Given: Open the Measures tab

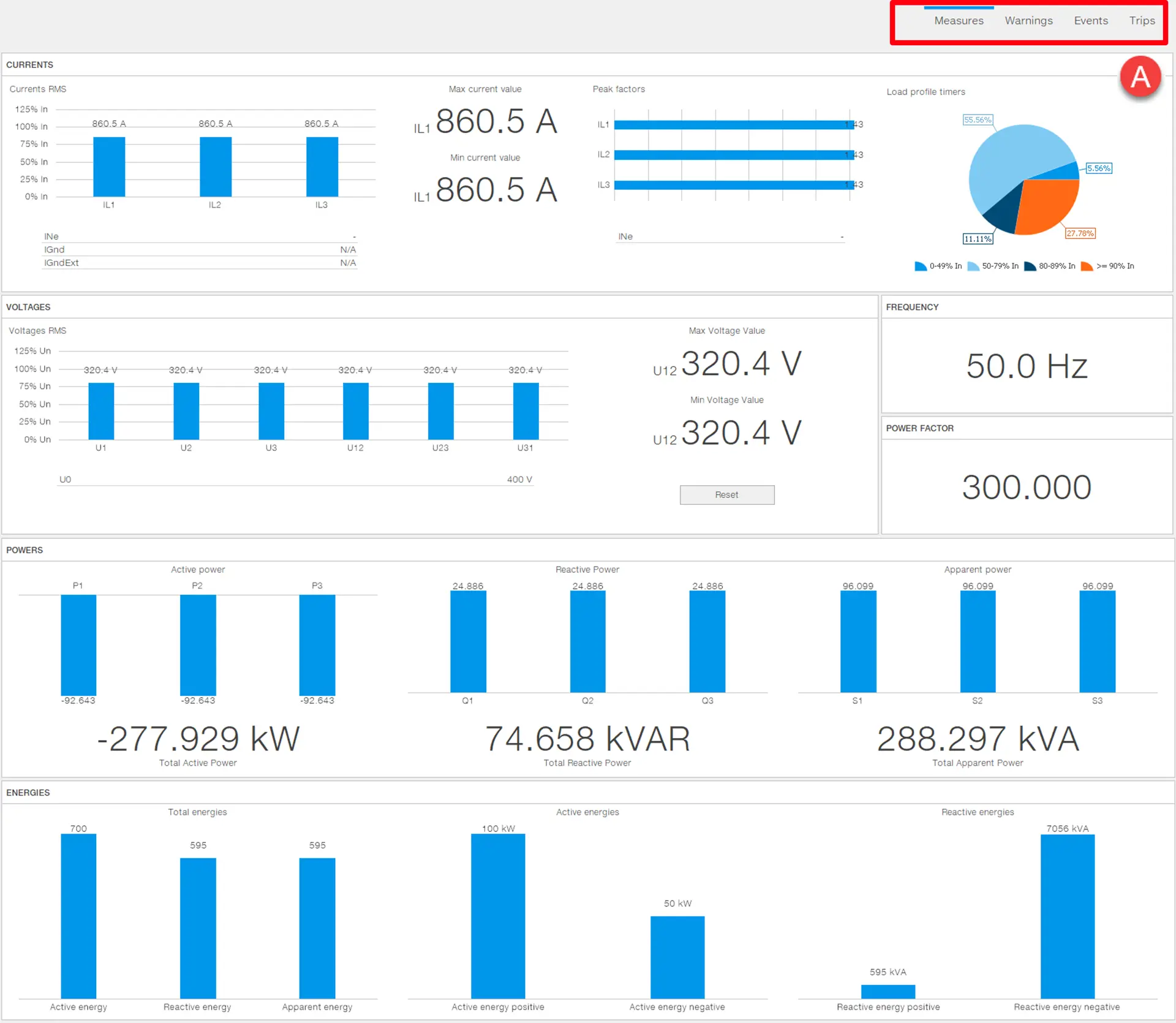Looking at the screenshot, I should click(959, 21).
